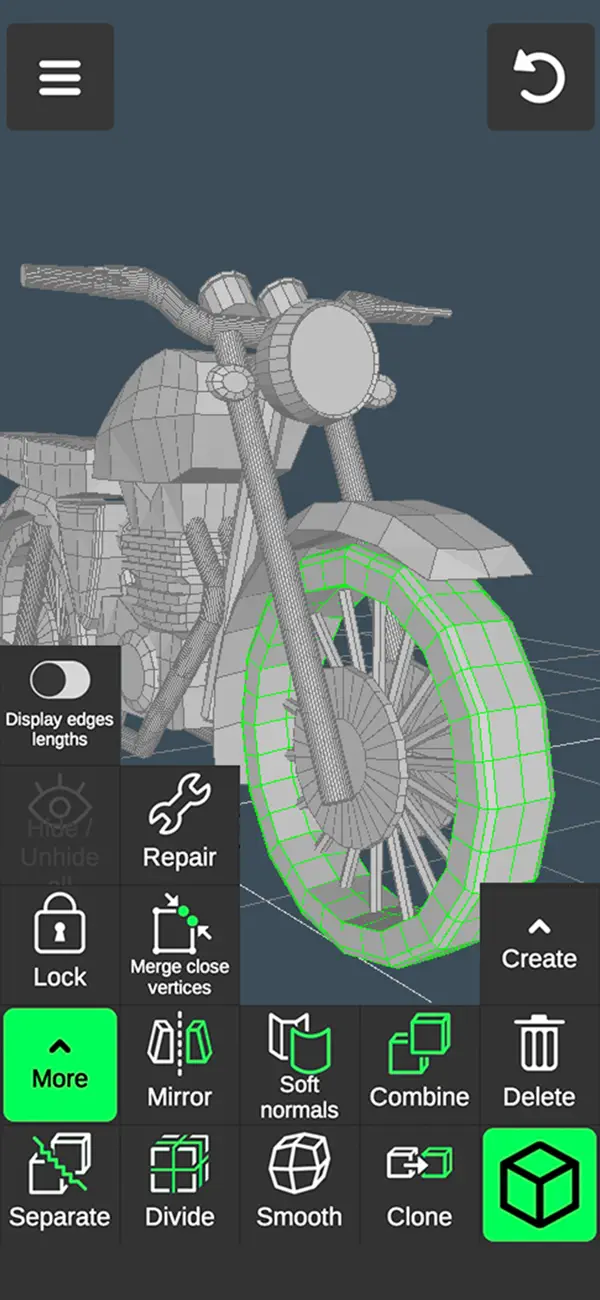Expand the Create menu
The height and width of the screenshot is (1300, 600).
click(539, 944)
